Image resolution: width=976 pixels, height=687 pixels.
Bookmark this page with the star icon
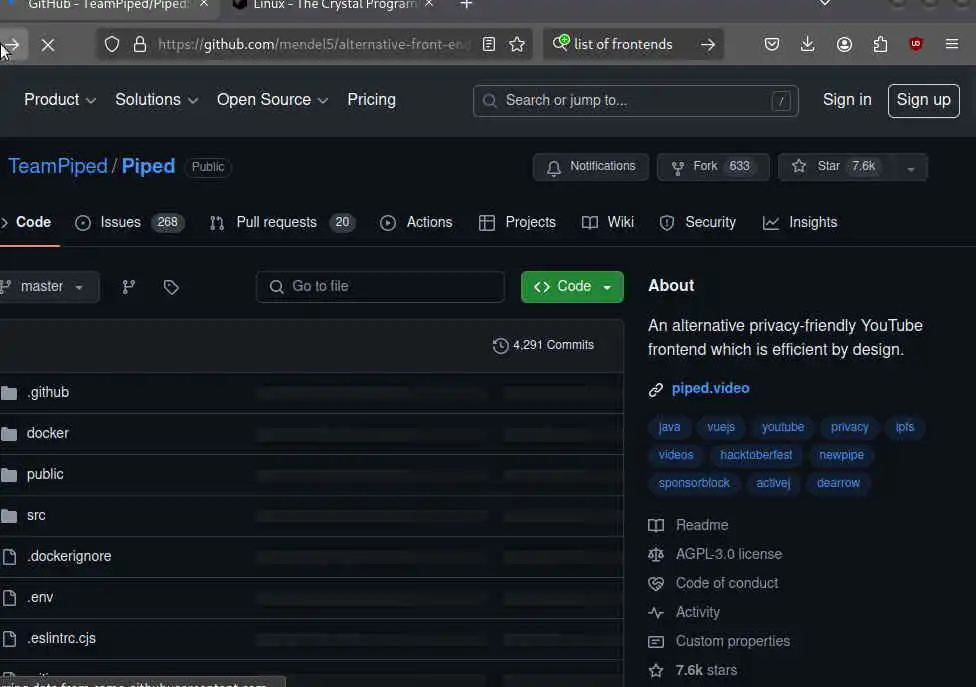click(517, 44)
